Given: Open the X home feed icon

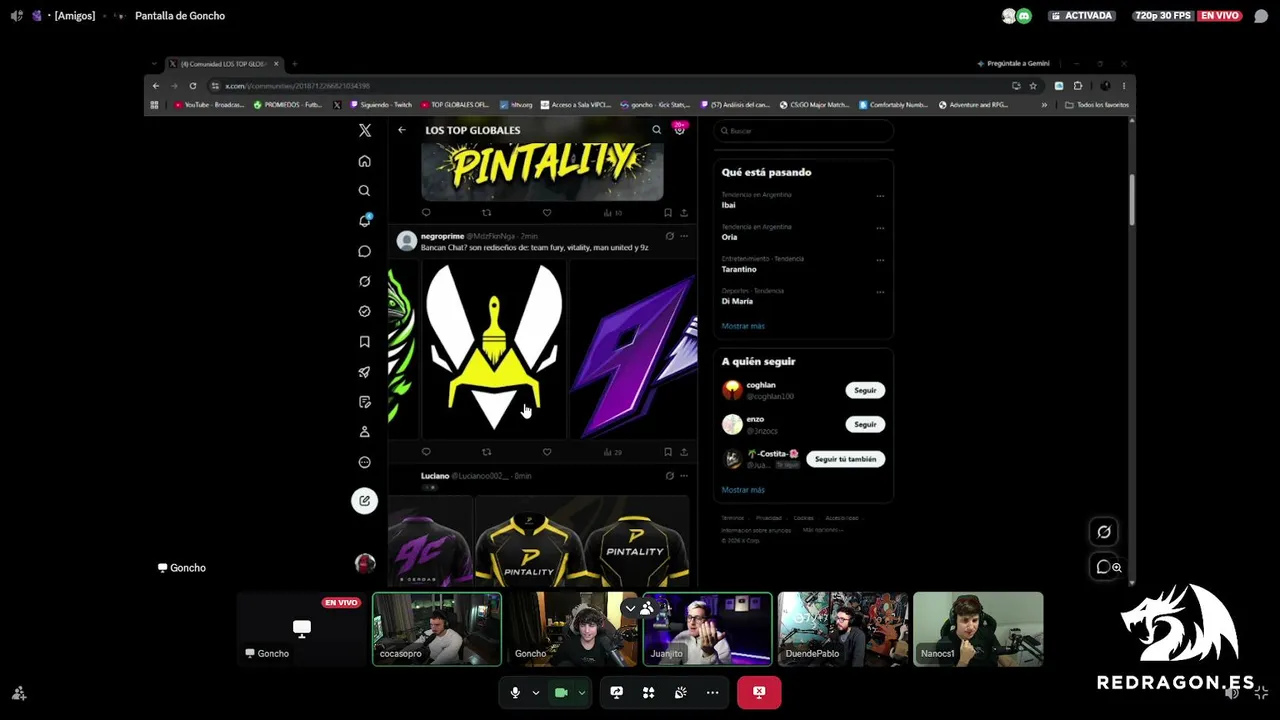Looking at the screenshot, I should pyautogui.click(x=364, y=161).
